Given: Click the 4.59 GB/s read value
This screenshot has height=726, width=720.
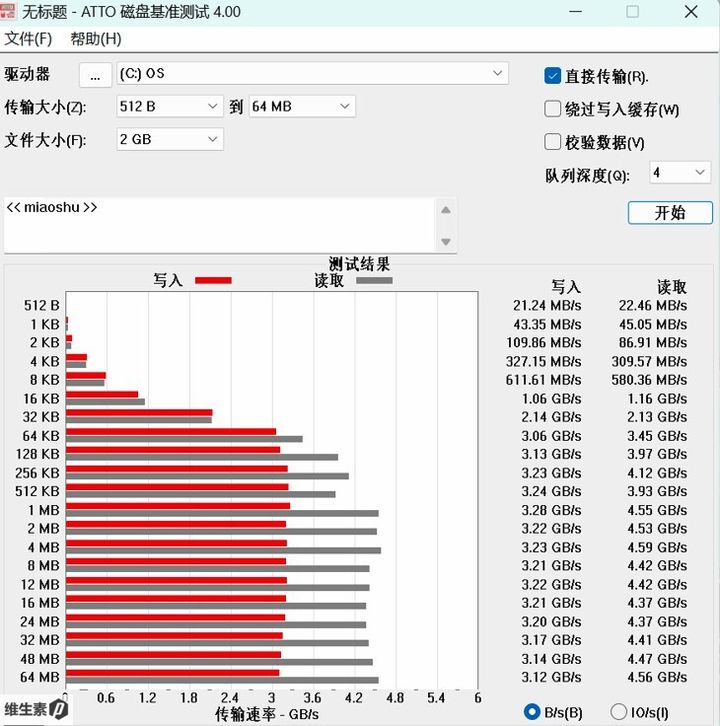Looking at the screenshot, I should click(657, 548).
